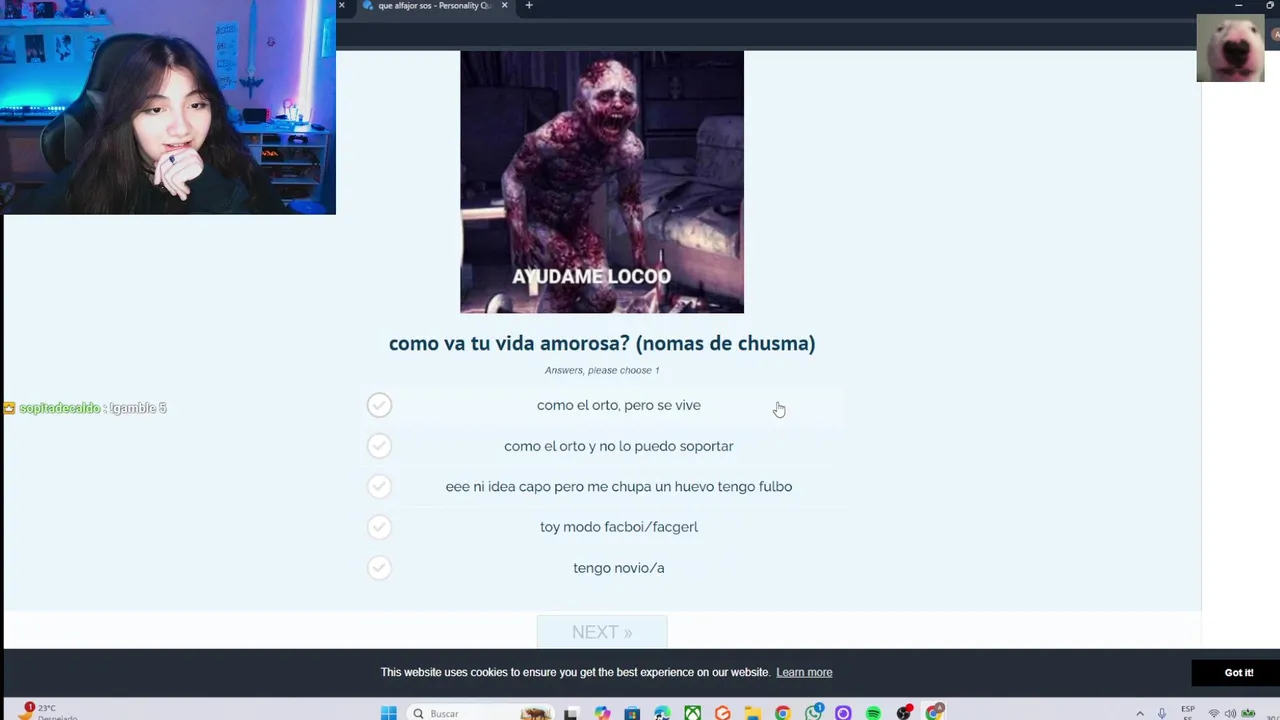Open the volume control in tray
The height and width of the screenshot is (720, 1280).
[1231, 713]
